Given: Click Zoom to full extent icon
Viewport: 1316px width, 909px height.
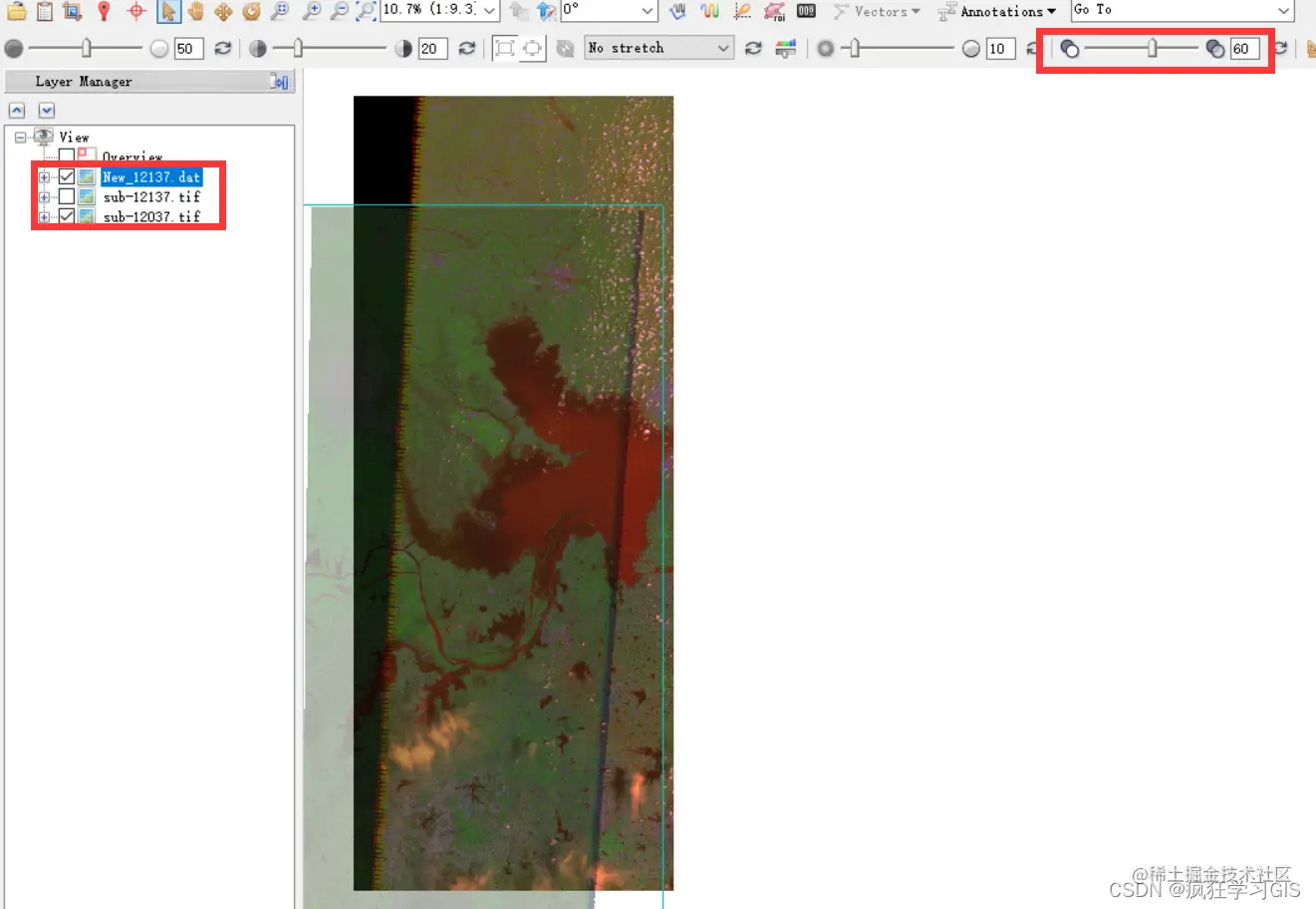Looking at the screenshot, I should coord(367,11).
